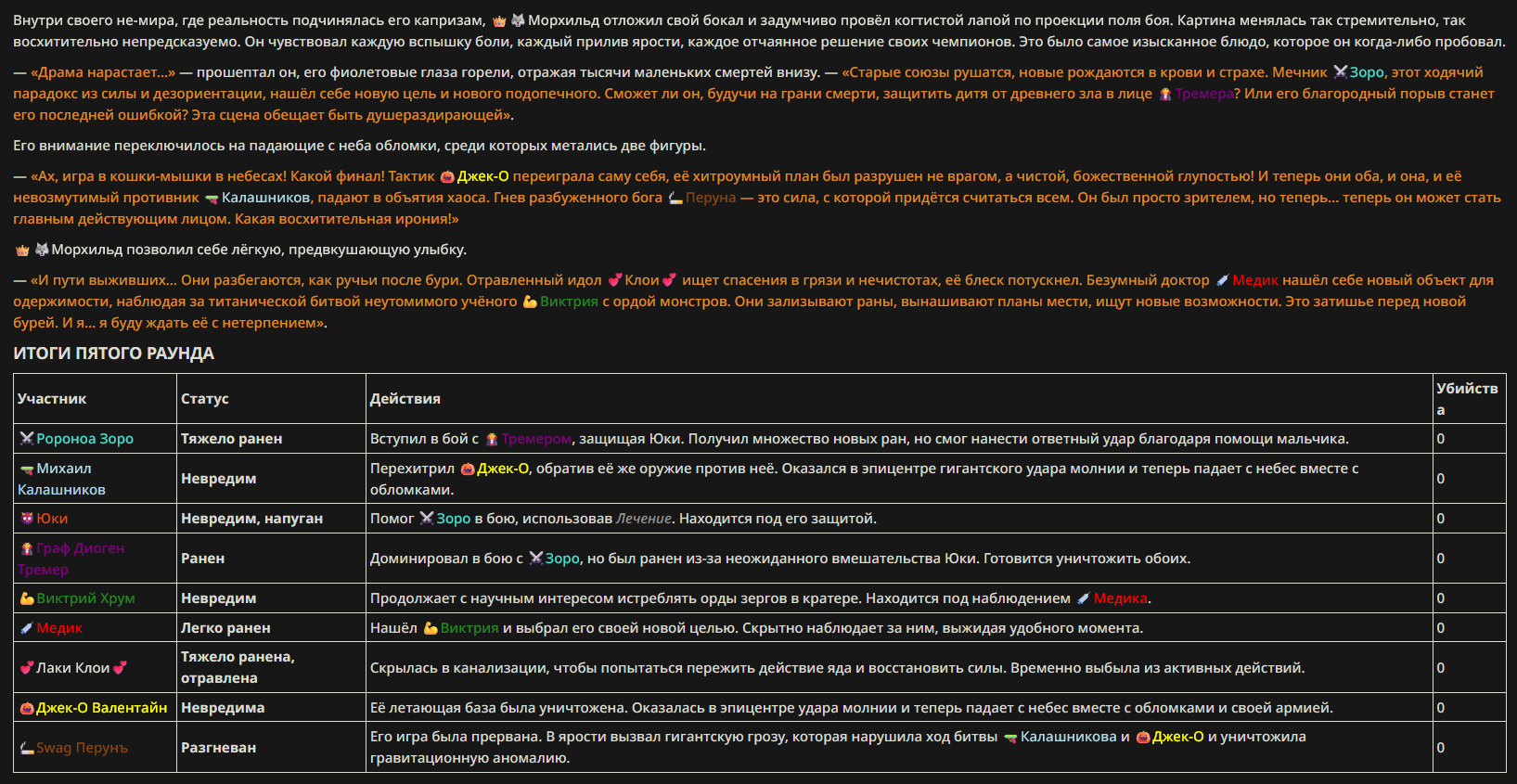Screen dimensions: 1517x784
Task: Click swords icon after 'Помог' in Юки's actions
Action: [427, 519]
